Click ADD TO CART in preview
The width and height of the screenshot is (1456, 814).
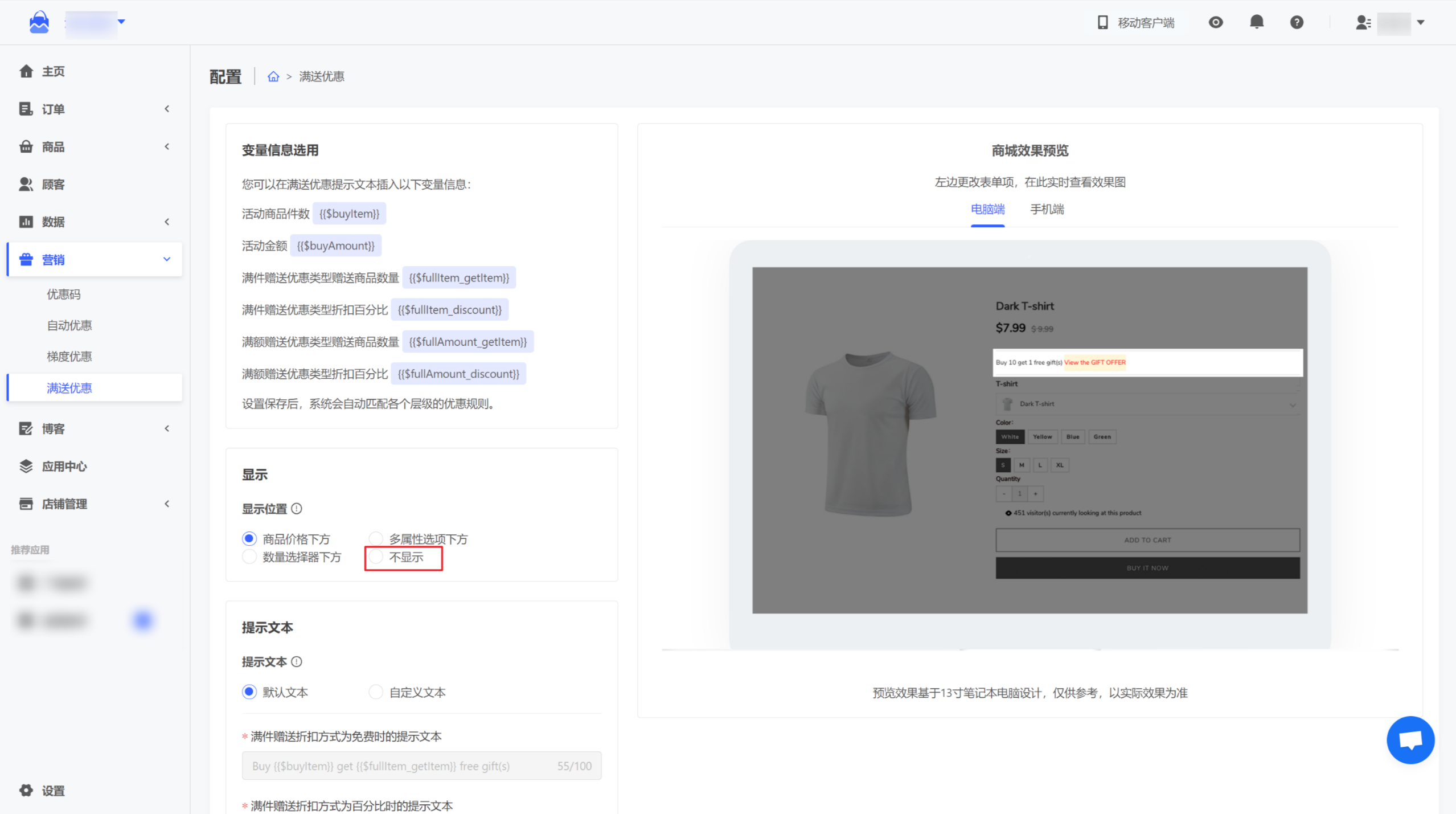[1147, 539]
